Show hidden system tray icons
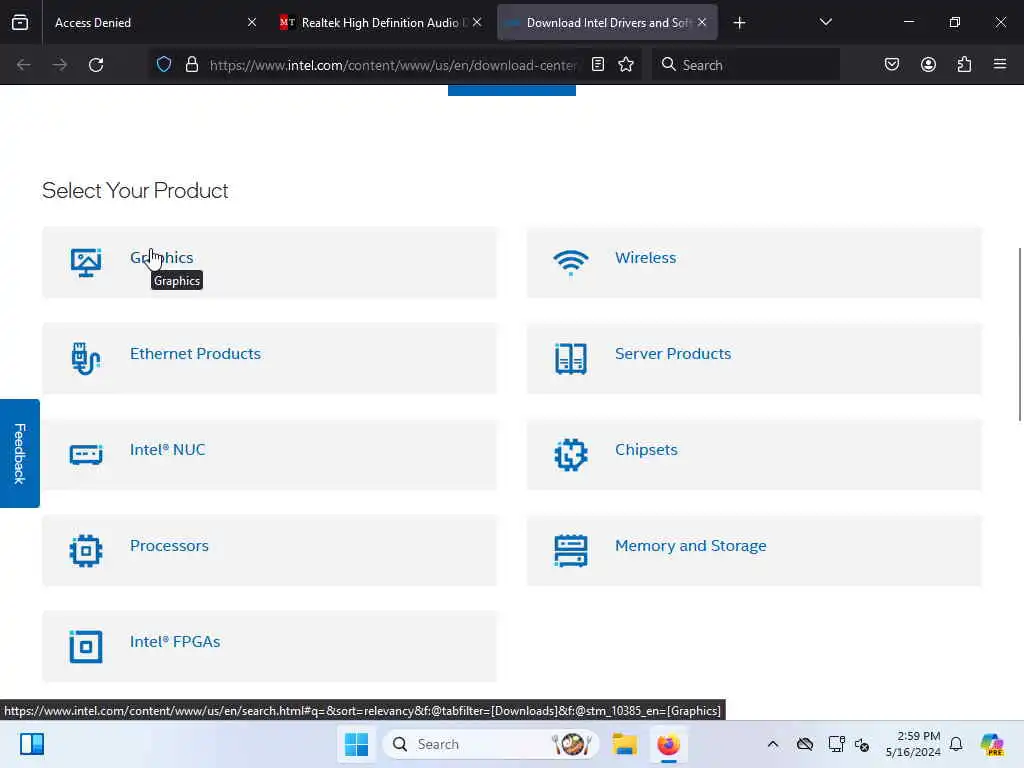 pyautogui.click(x=773, y=744)
